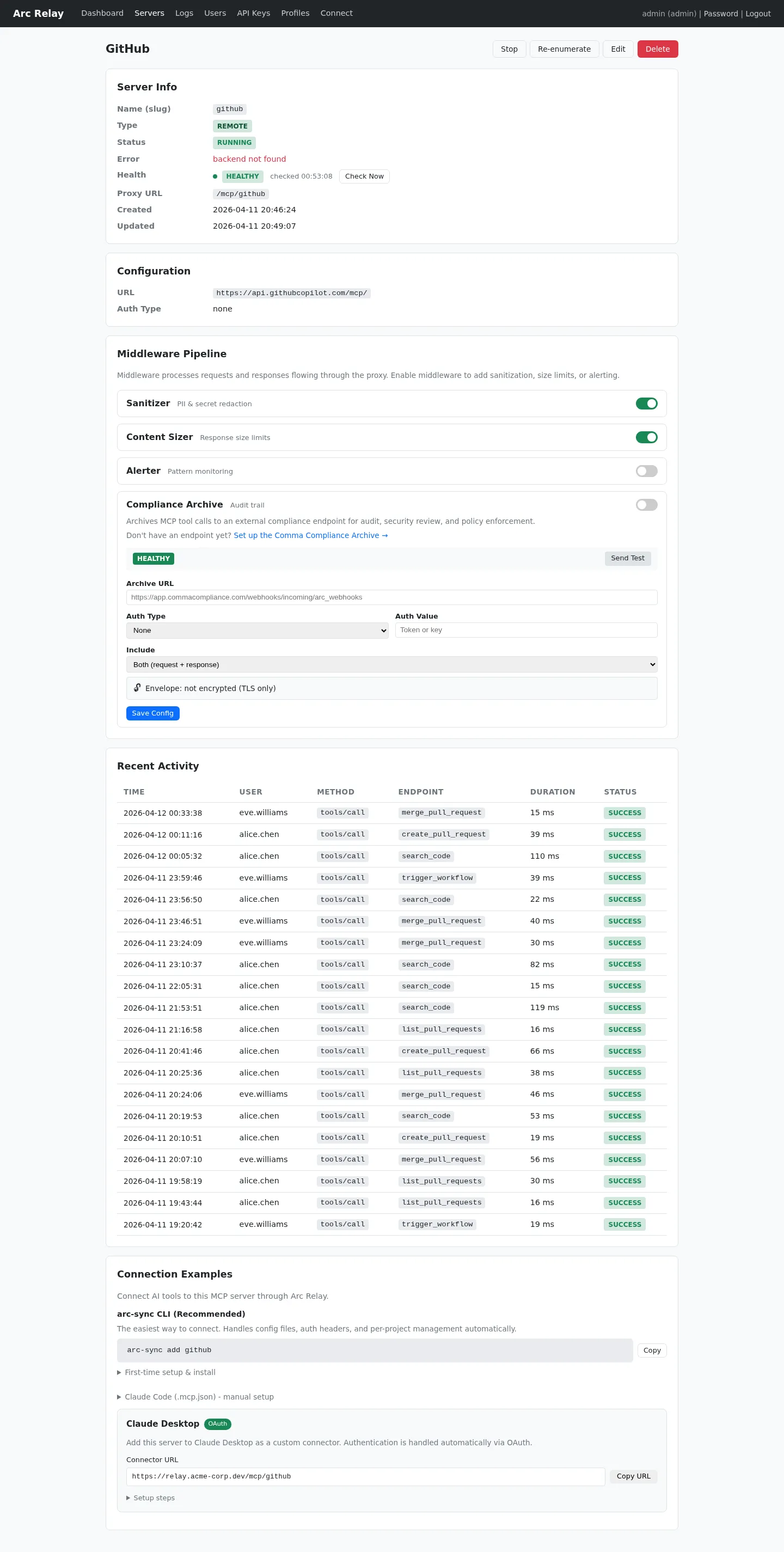Turn off the Content Sizer toggle
The image size is (784, 1552).
click(x=647, y=437)
